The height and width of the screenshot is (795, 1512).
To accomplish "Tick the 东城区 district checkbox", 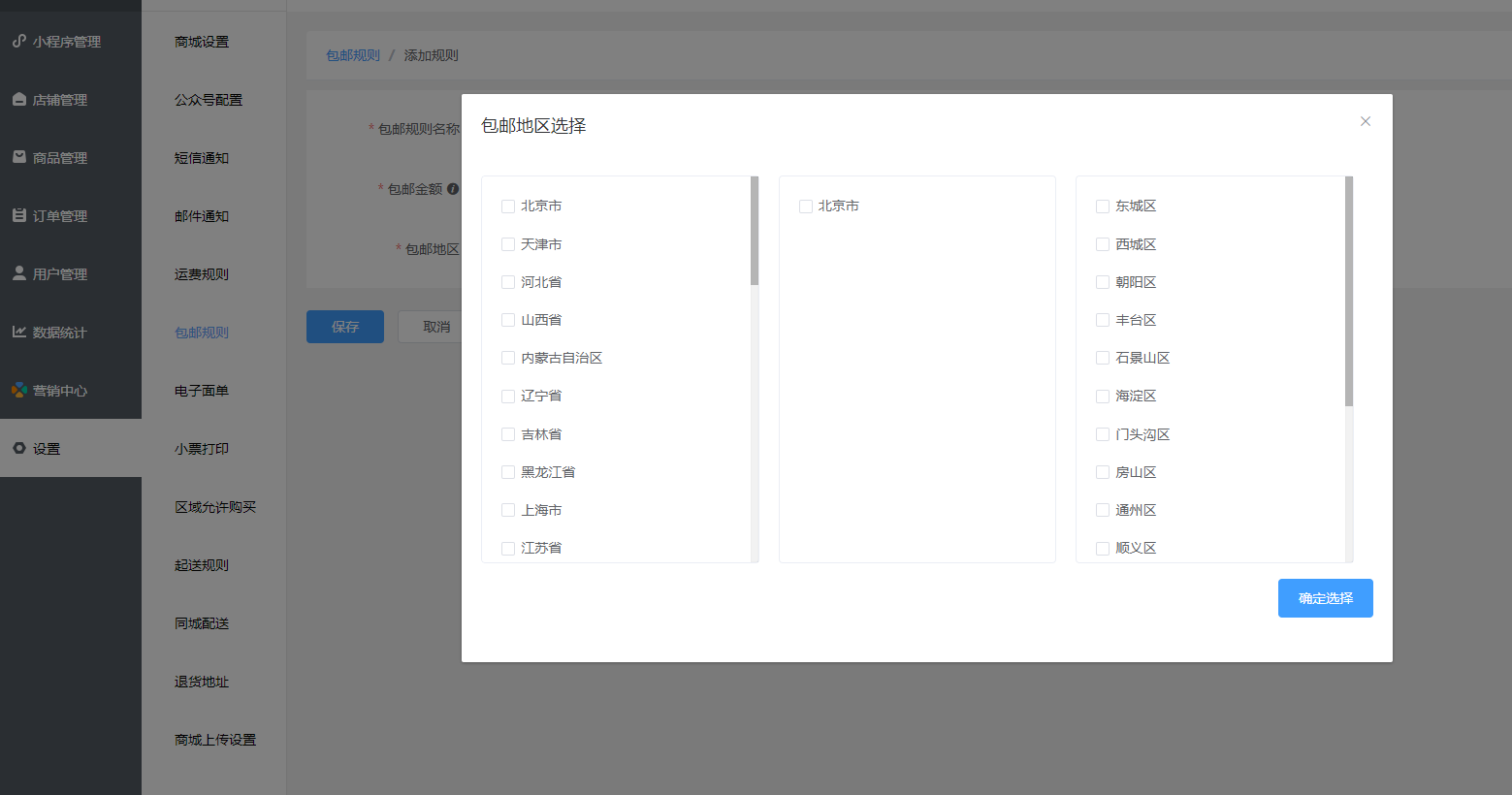I will click(x=1103, y=207).
